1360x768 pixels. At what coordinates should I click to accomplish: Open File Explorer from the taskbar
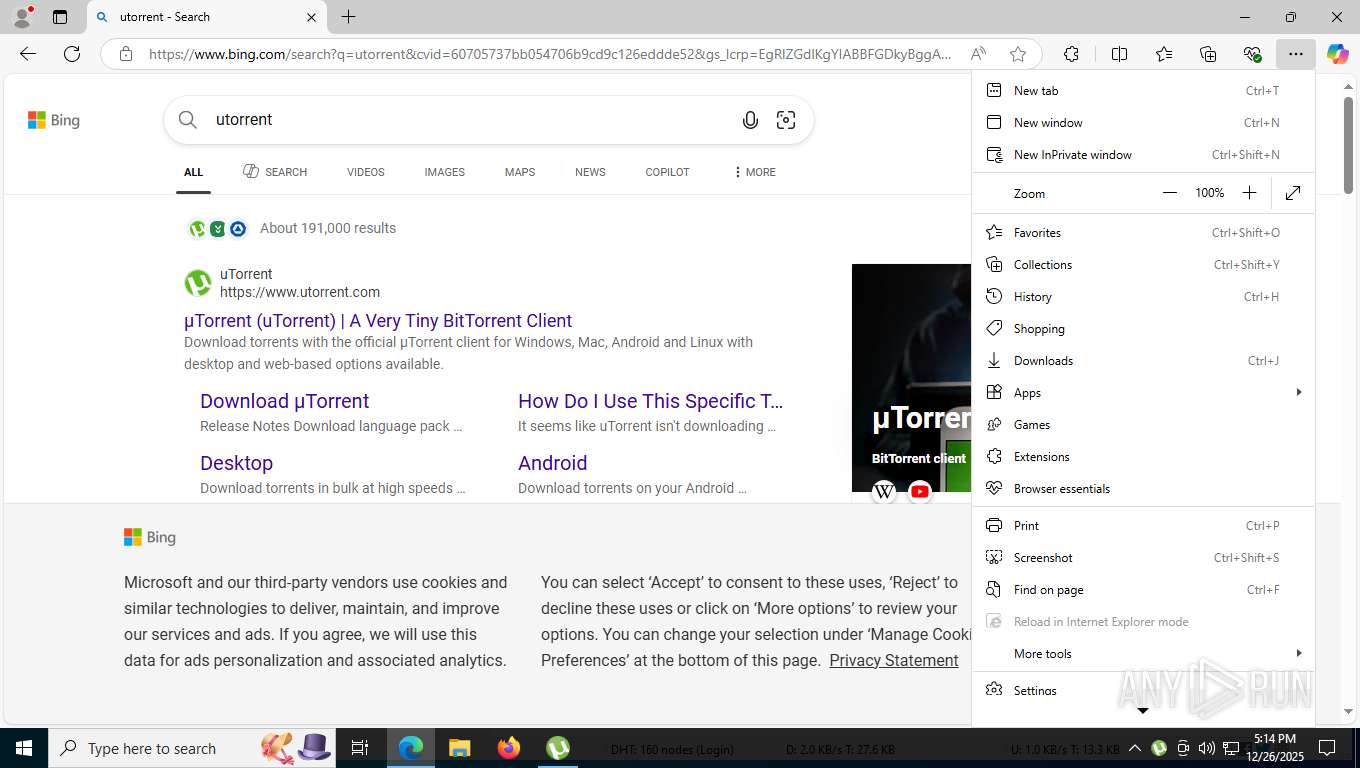coord(460,748)
